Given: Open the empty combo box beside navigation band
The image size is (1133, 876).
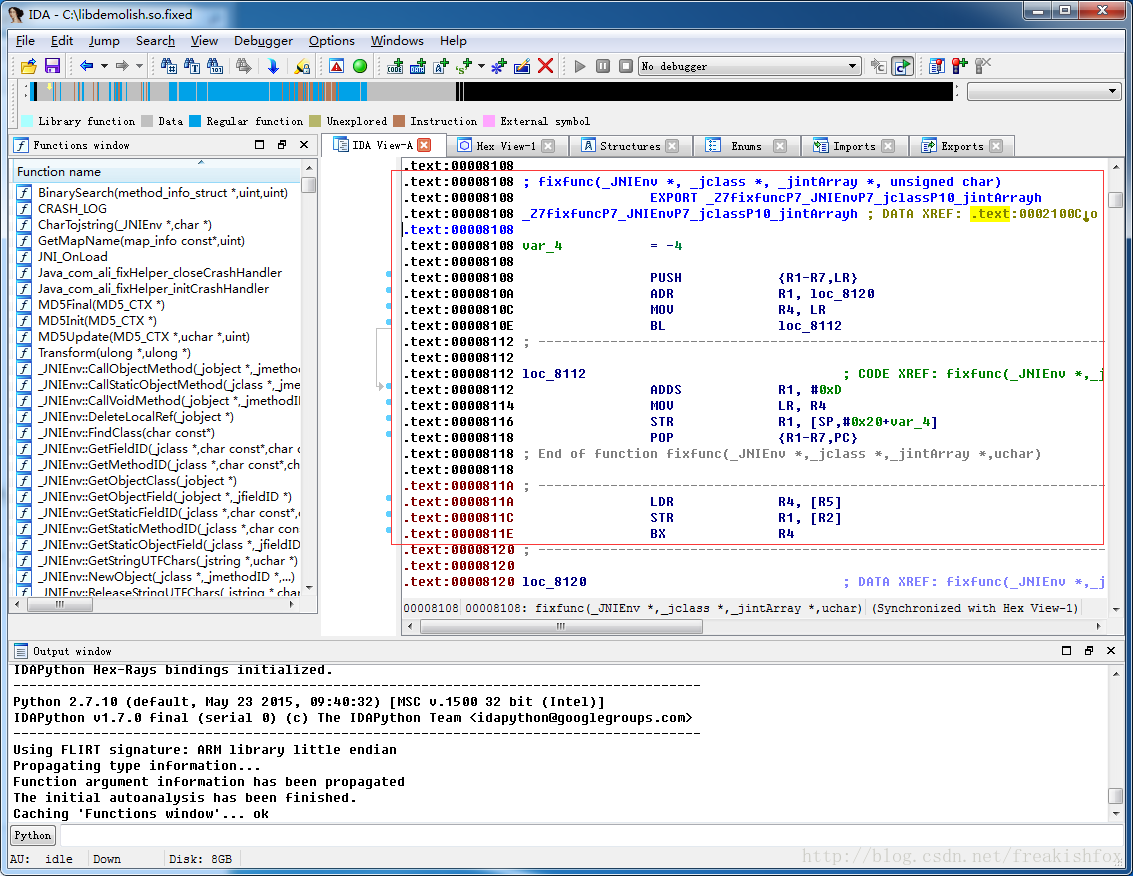Looking at the screenshot, I should pyautogui.click(x=1113, y=91).
